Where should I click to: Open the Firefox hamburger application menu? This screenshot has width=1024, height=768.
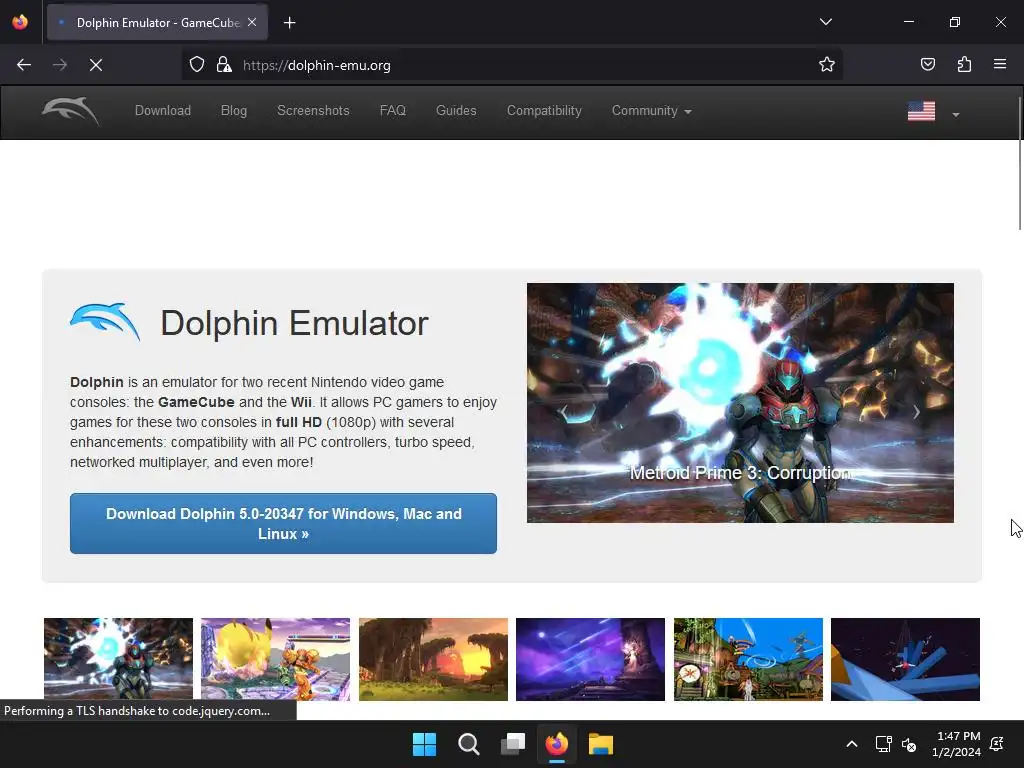point(1000,64)
